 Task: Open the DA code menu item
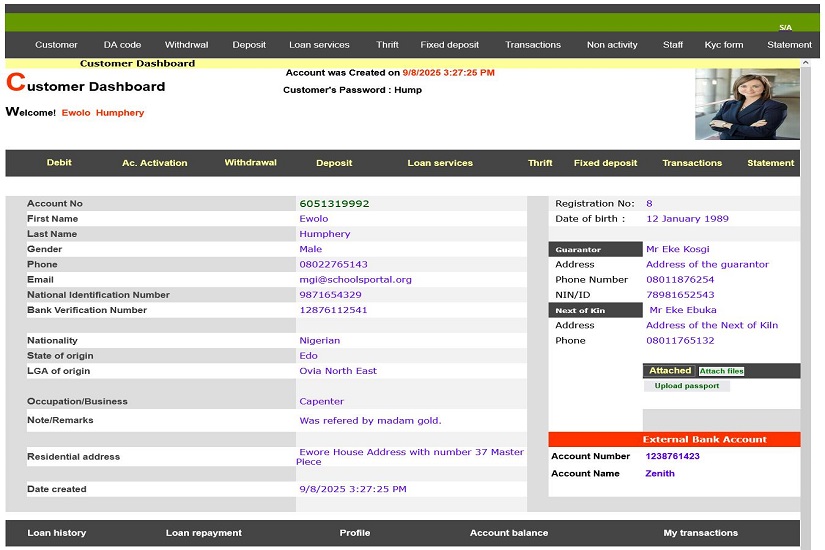(122, 45)
